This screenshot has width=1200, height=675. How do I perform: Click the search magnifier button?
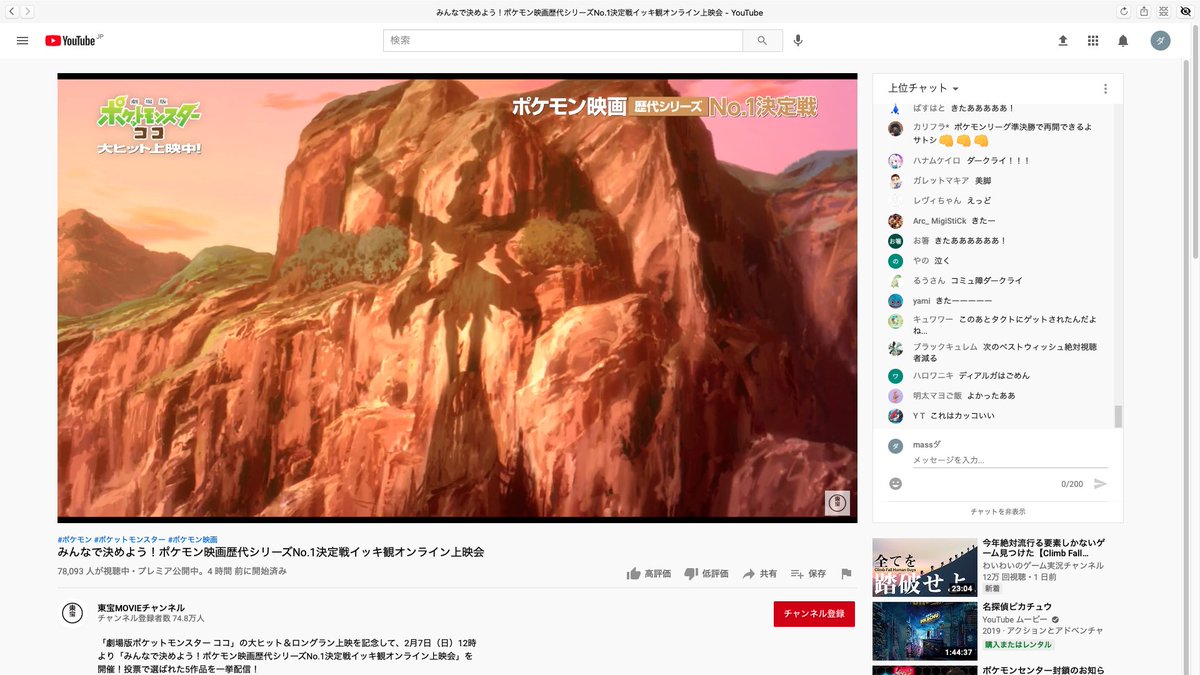(762, 40)
